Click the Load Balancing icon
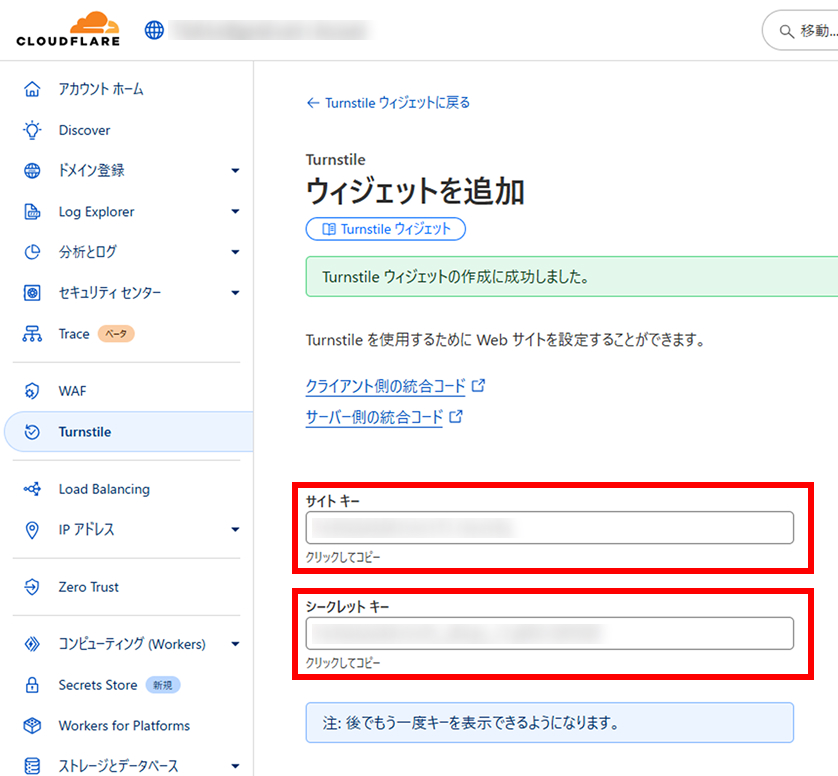This screenshot has width=838, height=776. [32, 488]
